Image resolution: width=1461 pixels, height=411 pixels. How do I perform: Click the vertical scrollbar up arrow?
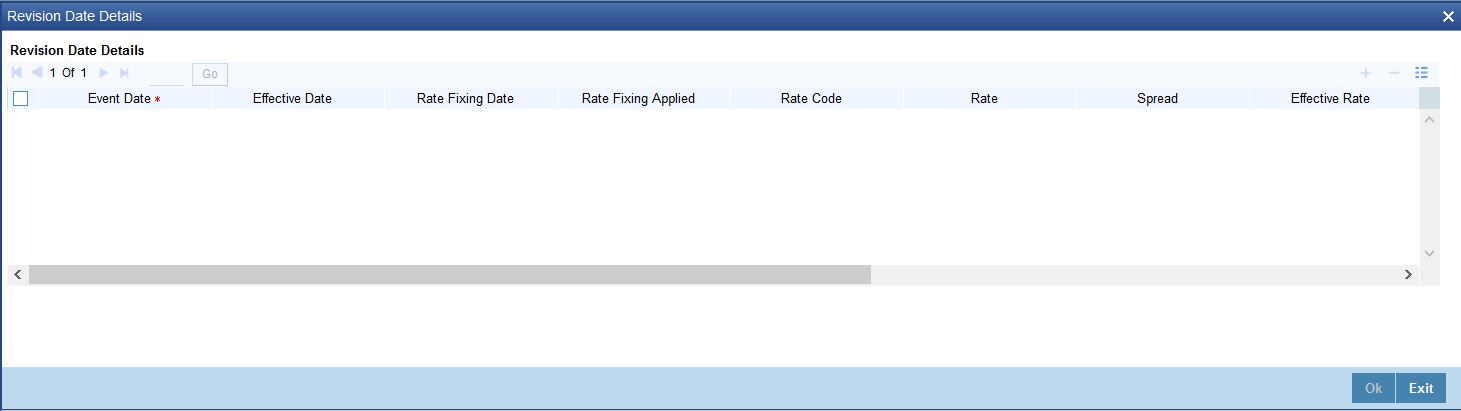tap(1429, 120)
